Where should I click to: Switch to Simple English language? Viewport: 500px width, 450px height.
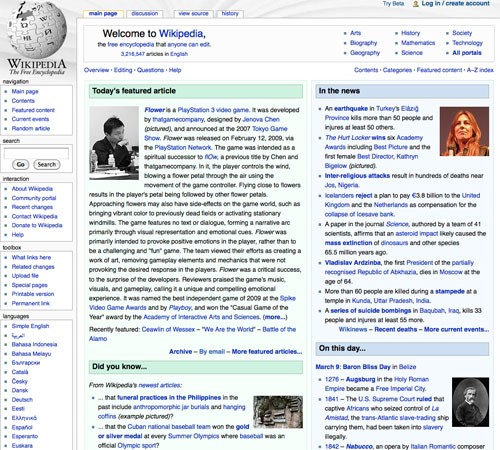(x=30, y=326)
